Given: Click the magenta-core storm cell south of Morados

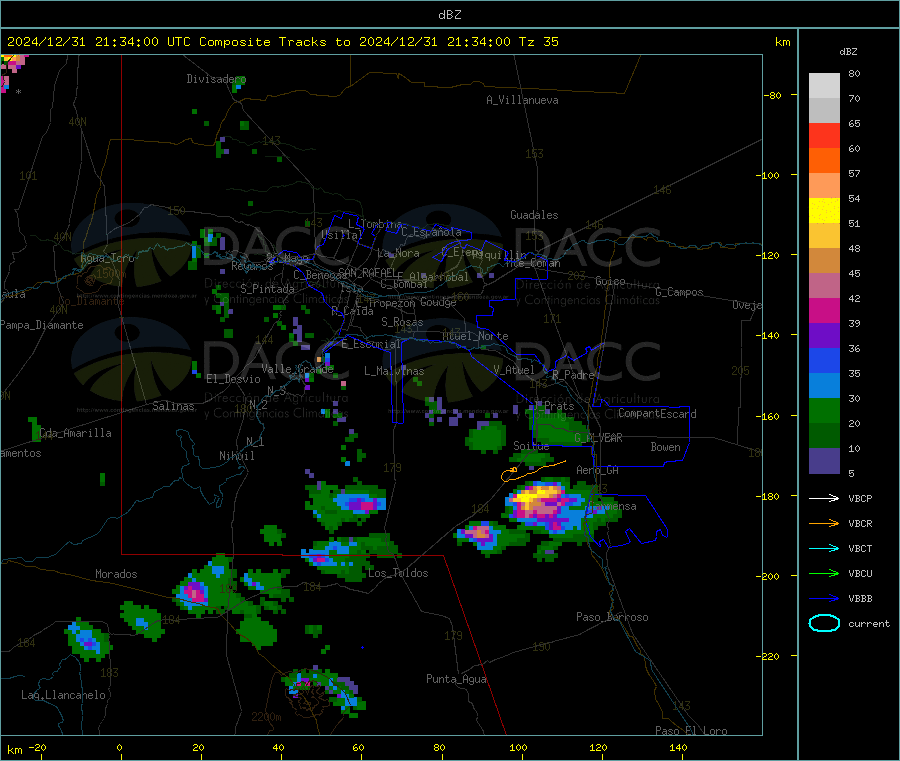Looking at the screenshot, I should (x=195, y=592).
